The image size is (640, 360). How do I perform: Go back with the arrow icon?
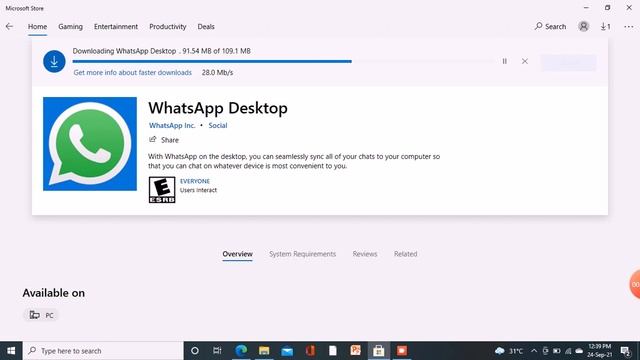[9, 27]
